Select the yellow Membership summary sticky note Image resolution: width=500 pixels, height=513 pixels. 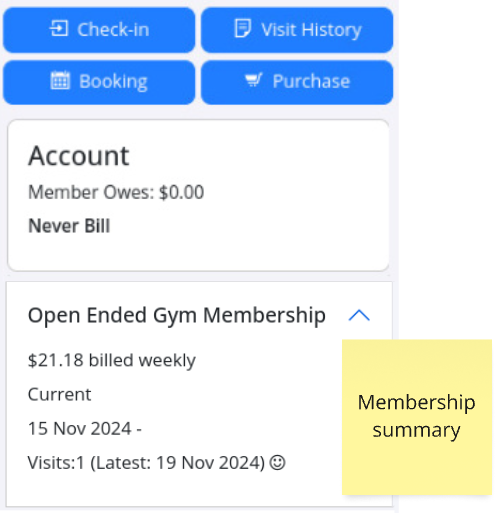(x=417, y=417)
